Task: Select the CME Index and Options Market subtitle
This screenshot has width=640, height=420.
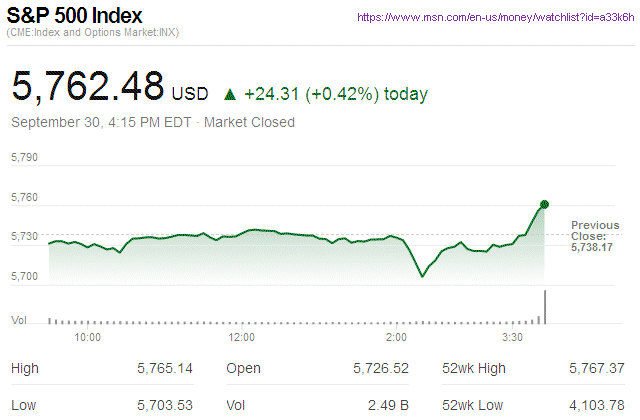Action: (95, 35)
